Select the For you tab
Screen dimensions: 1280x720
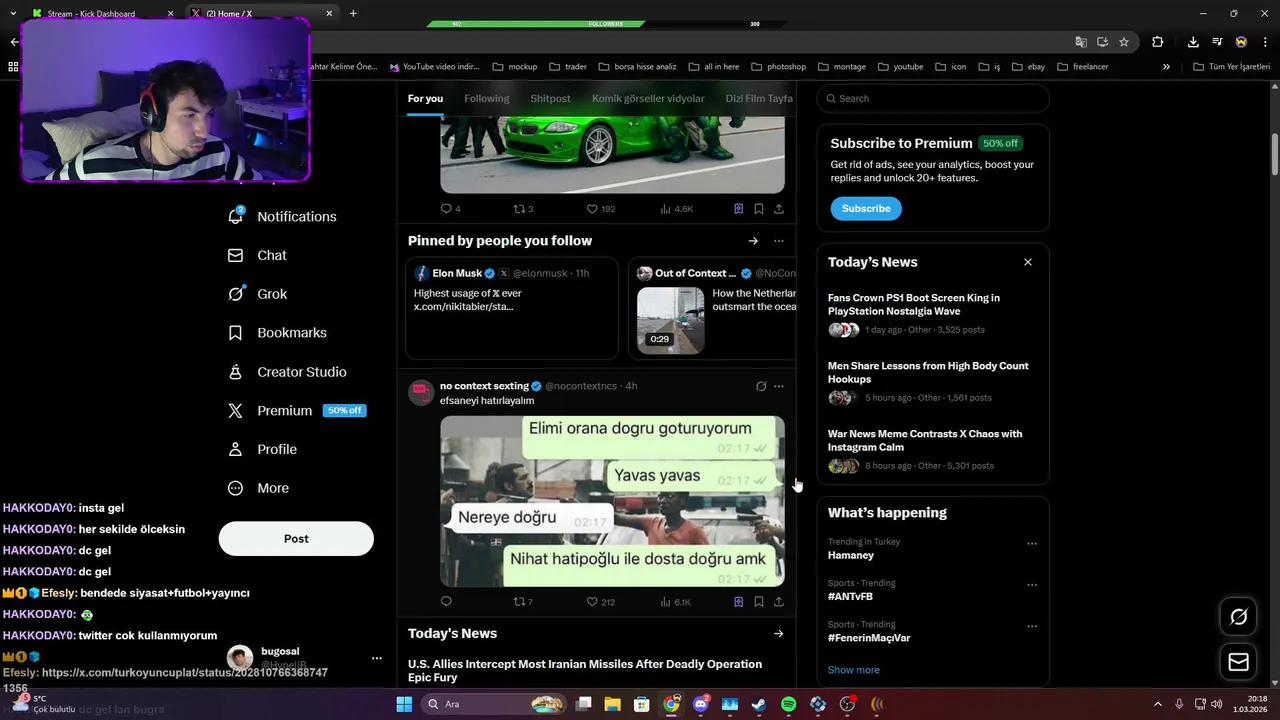point(425,98)
